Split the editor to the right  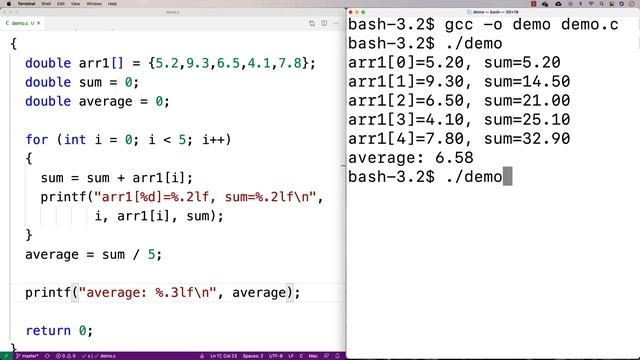point(324,23)
